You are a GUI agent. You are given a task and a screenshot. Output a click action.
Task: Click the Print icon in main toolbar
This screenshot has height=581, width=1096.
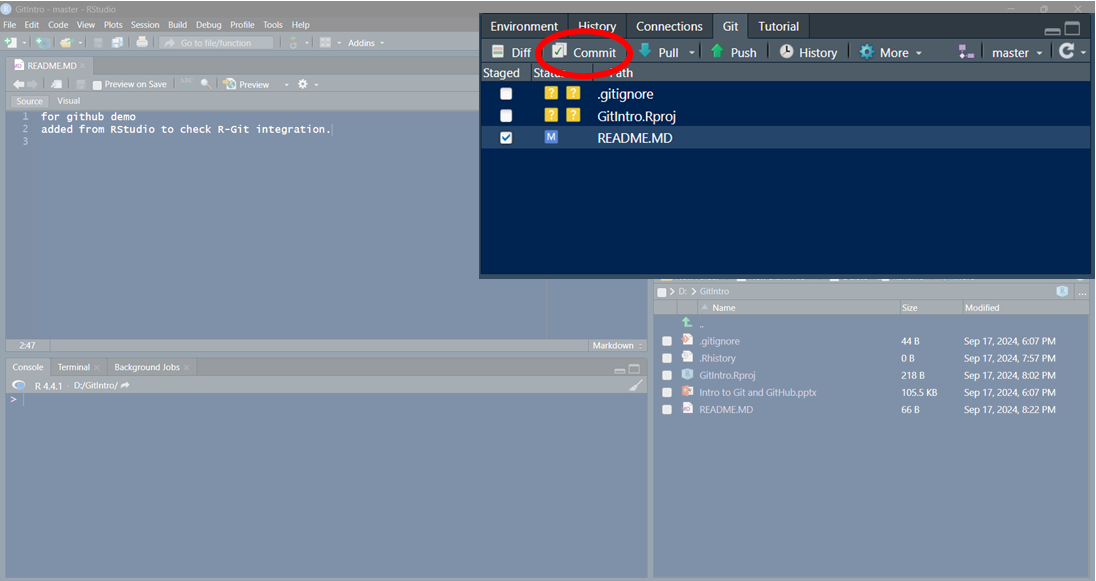click(x=142, y=42)
